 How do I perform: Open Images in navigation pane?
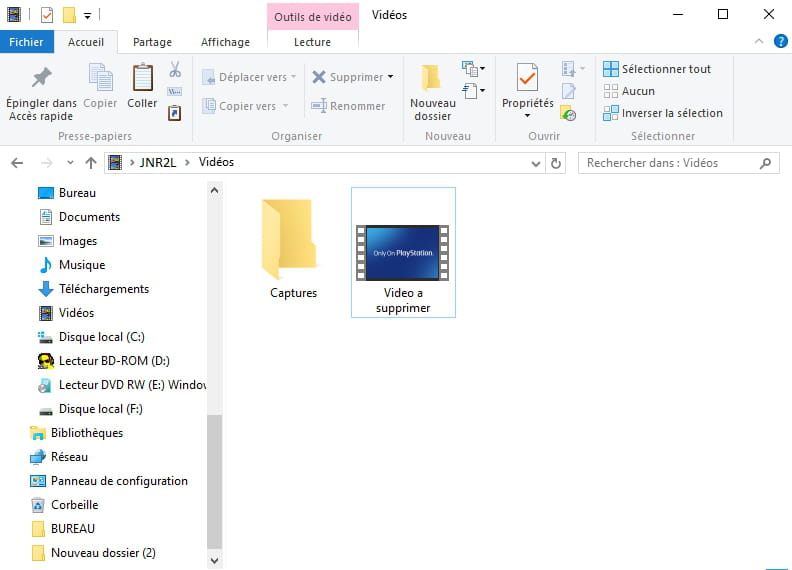tap(67, 241)
